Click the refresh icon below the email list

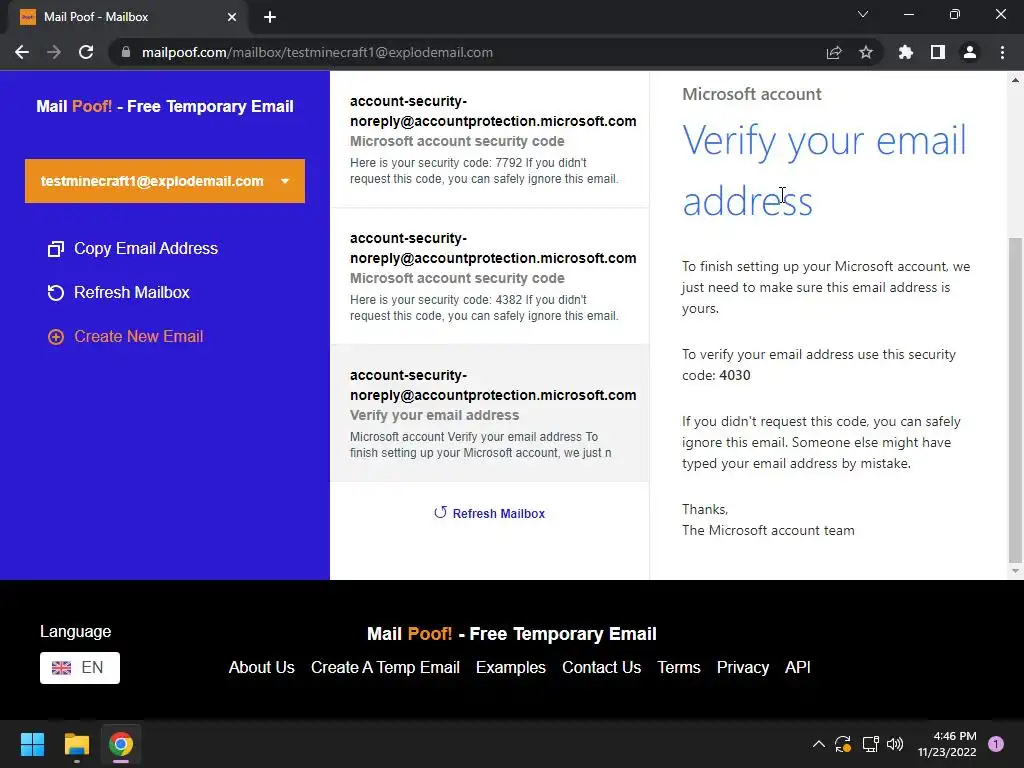tap(440, 513)
